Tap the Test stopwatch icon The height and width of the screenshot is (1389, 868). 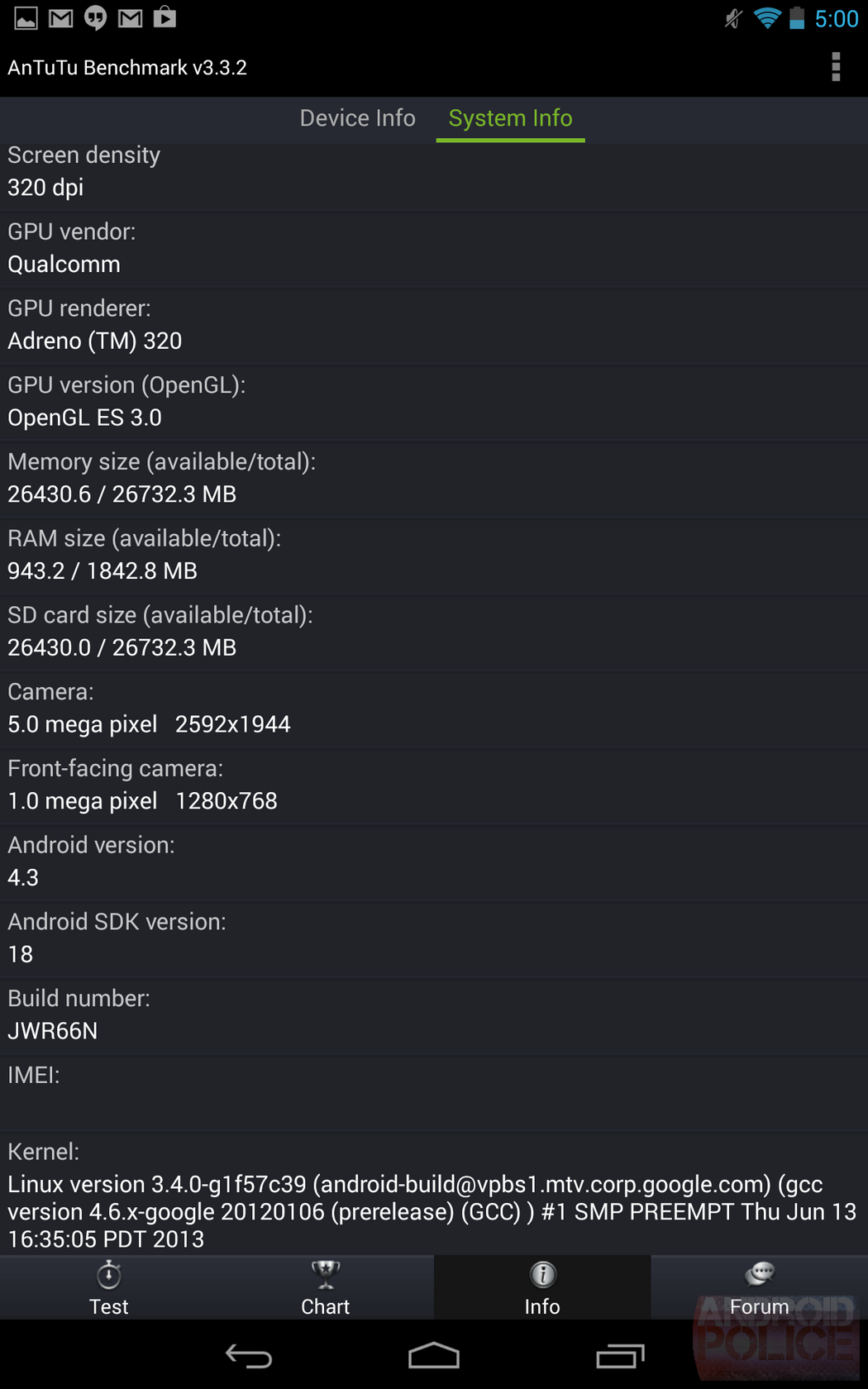pos(108,1276)
